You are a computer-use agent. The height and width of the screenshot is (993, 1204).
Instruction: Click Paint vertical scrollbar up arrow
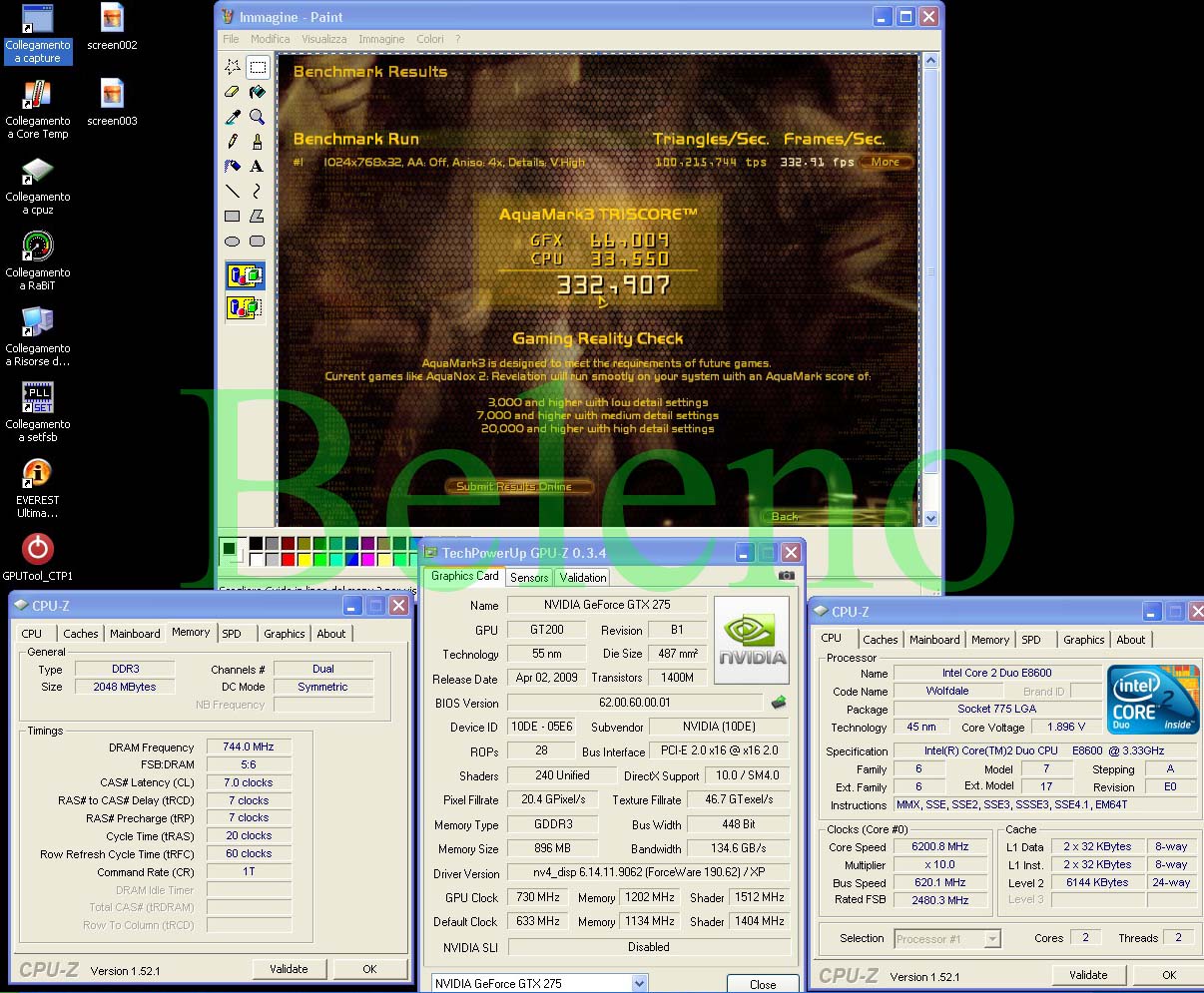pos(930,61)
